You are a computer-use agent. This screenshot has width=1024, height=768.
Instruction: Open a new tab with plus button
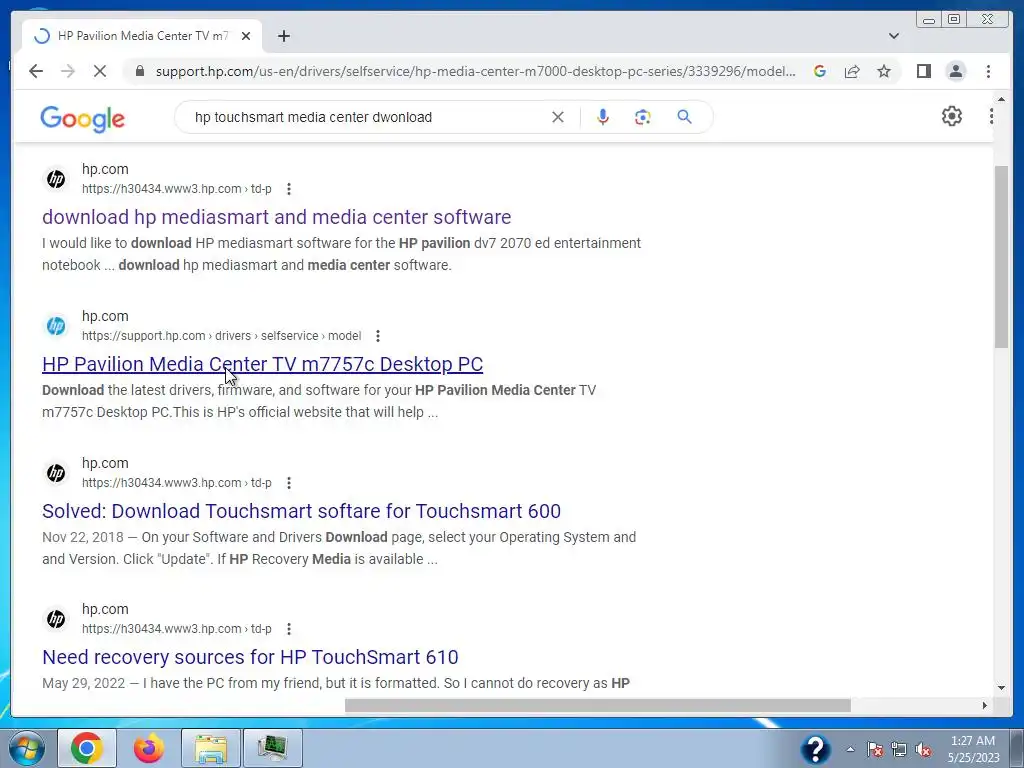283,37
